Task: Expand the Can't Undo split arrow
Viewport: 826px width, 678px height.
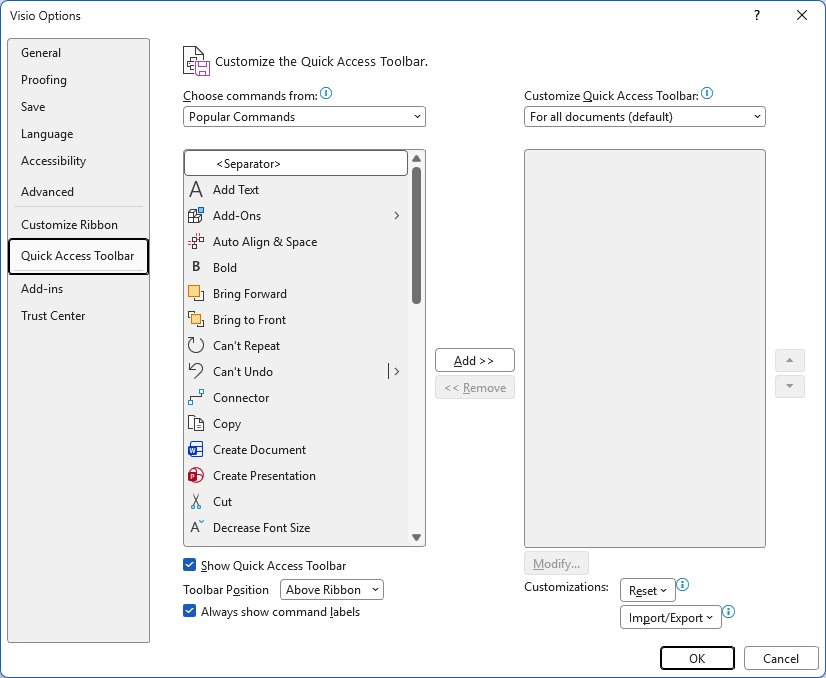Action: click(397, 371)
